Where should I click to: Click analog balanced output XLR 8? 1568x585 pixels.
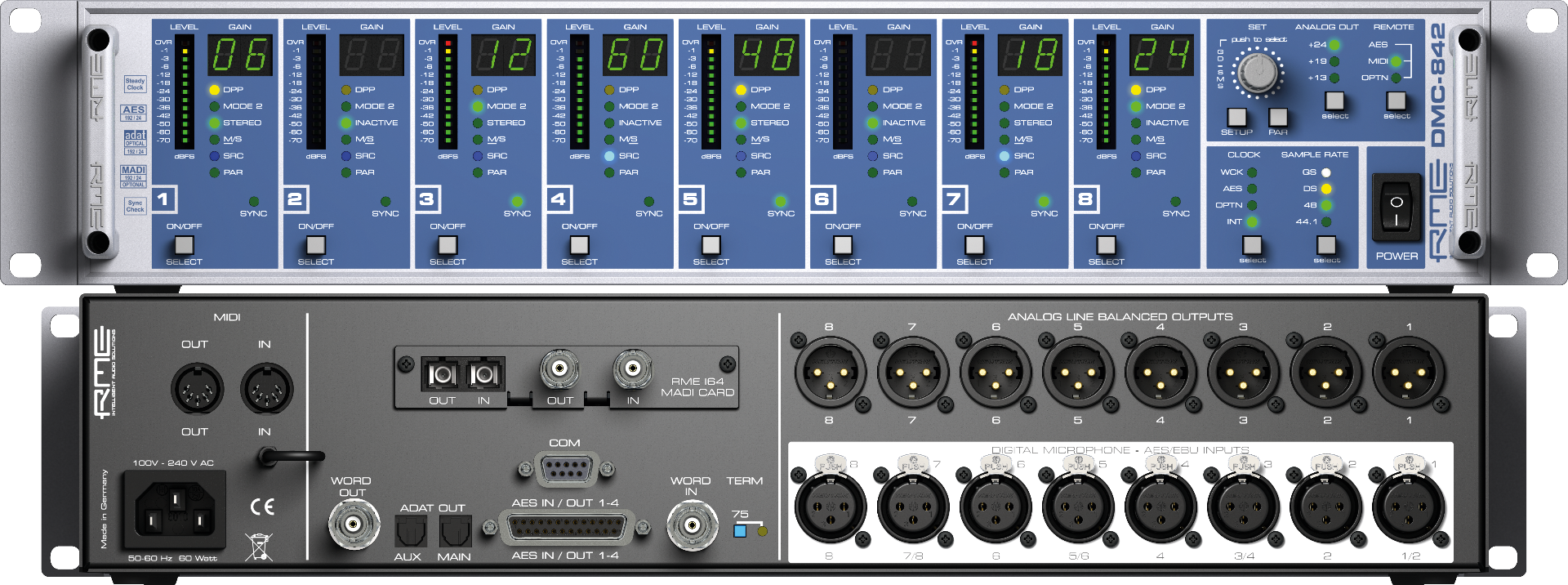pyautogui.click(x=829, y=373)
